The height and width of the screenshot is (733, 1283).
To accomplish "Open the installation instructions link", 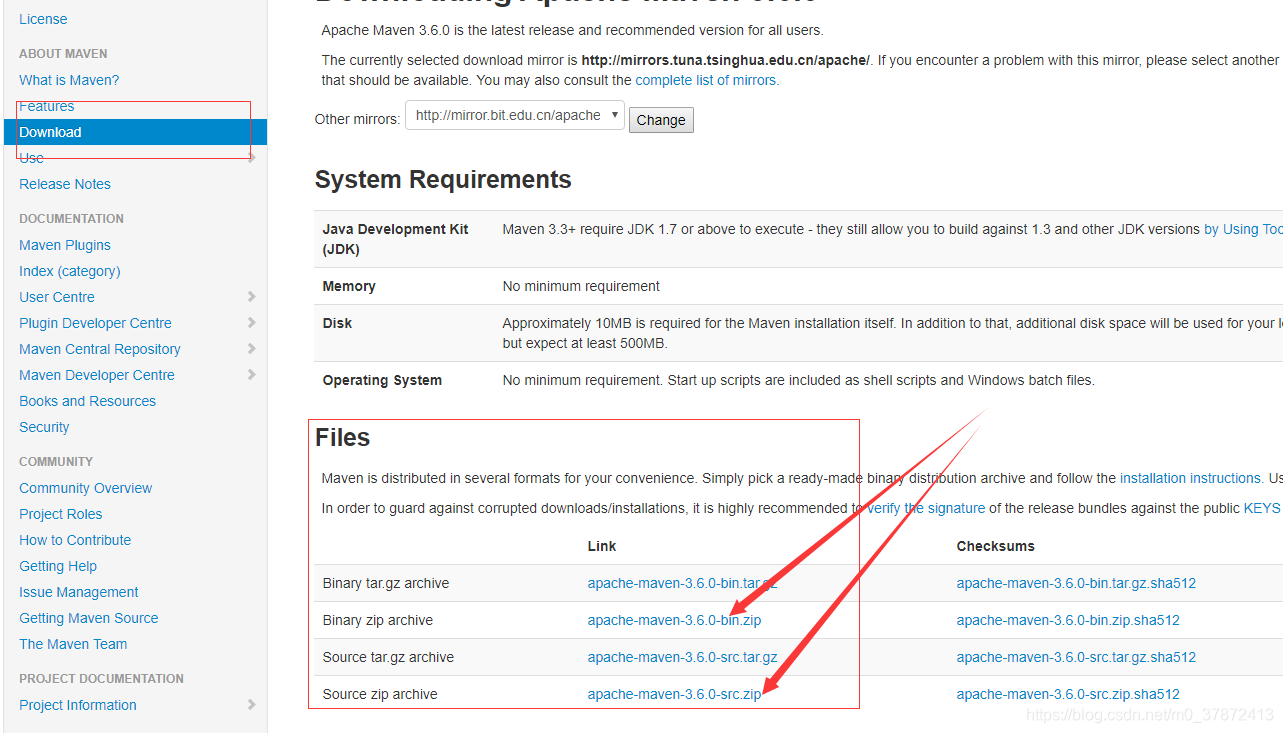I will pyautogui.click(x=1190, y=478).
